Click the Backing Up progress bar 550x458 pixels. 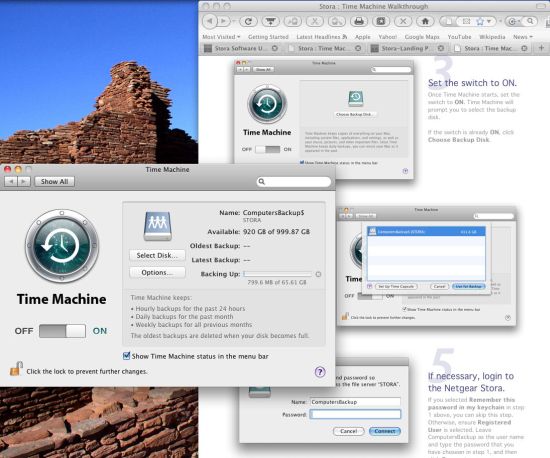pyautogui.click(x=277, y=274)
